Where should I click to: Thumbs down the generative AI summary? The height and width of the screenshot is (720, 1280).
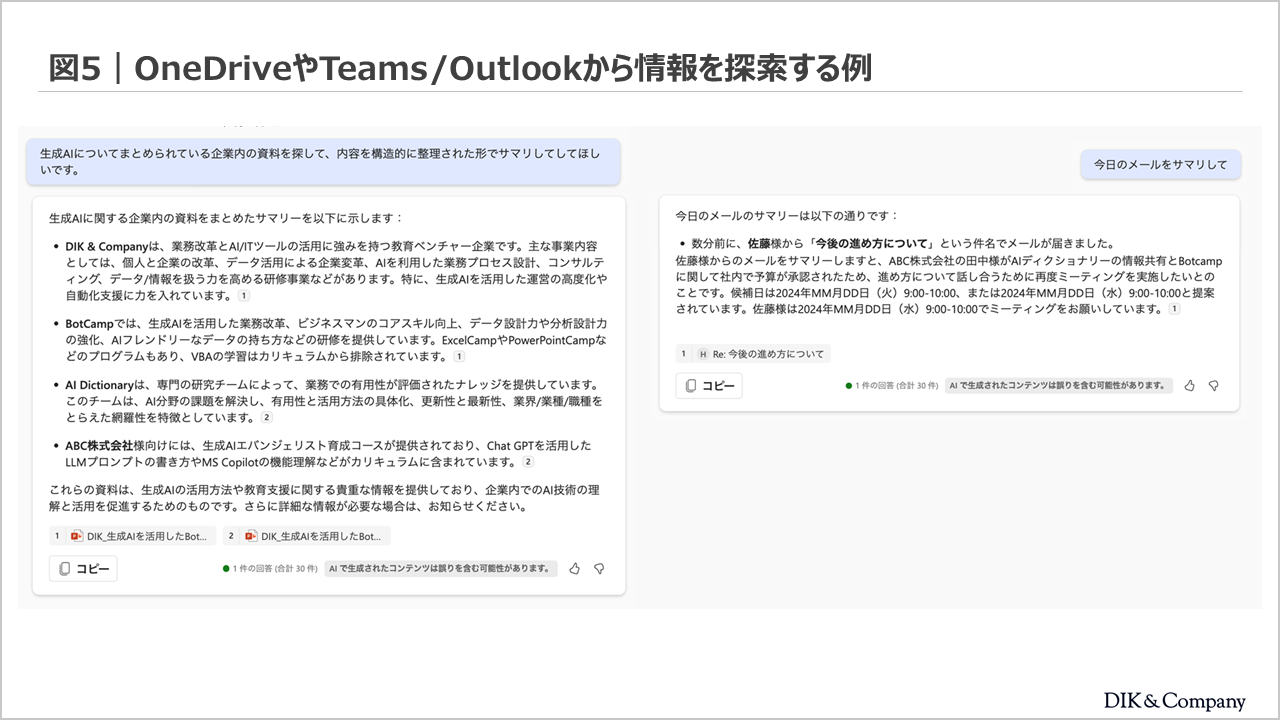click(599, 569)
